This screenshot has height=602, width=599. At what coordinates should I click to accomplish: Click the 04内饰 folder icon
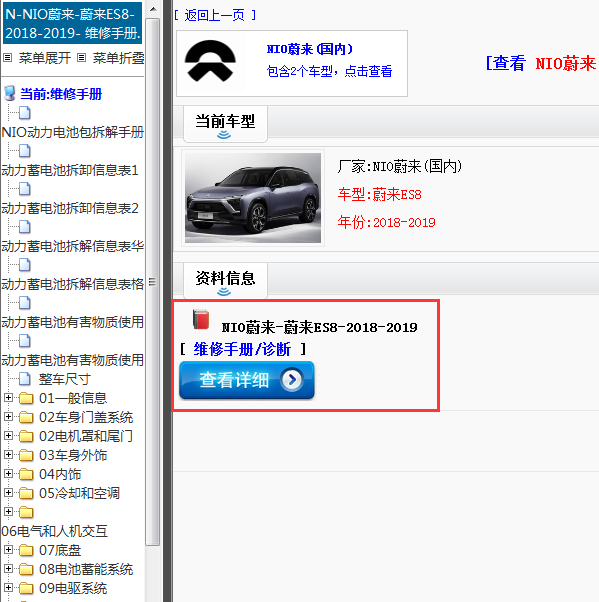pyautogui.click(x=26, y=474)
